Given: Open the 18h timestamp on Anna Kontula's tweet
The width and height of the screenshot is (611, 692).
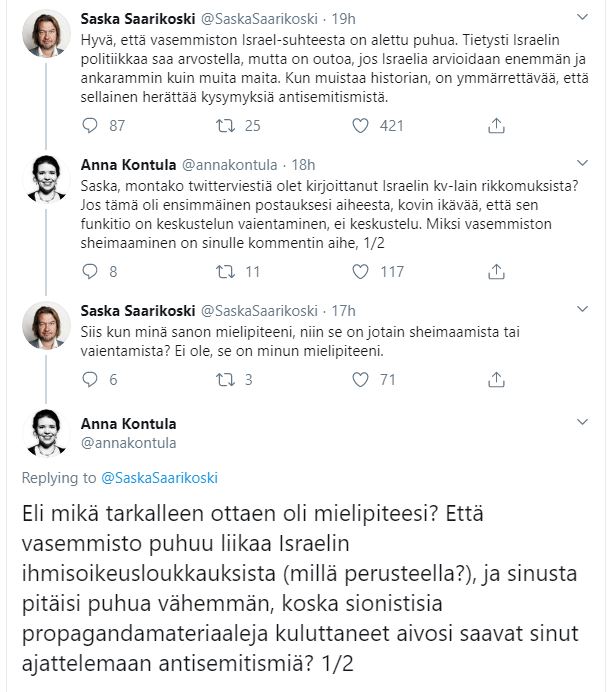Looking at the screenshot, I should pos(303,165).
